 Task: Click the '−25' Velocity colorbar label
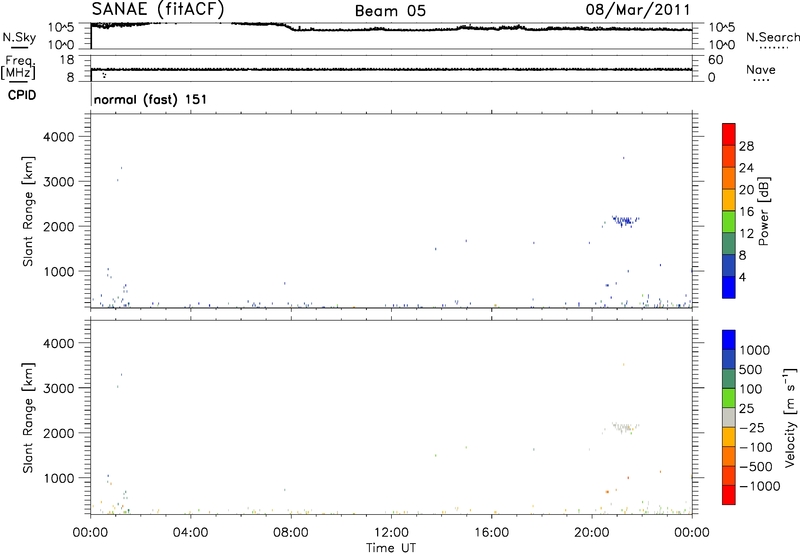[752, 427]
